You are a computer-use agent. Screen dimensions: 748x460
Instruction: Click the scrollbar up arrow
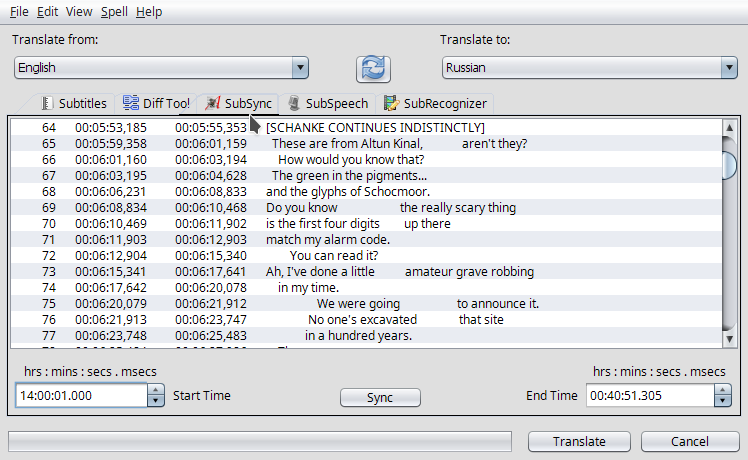coord(729,127)
